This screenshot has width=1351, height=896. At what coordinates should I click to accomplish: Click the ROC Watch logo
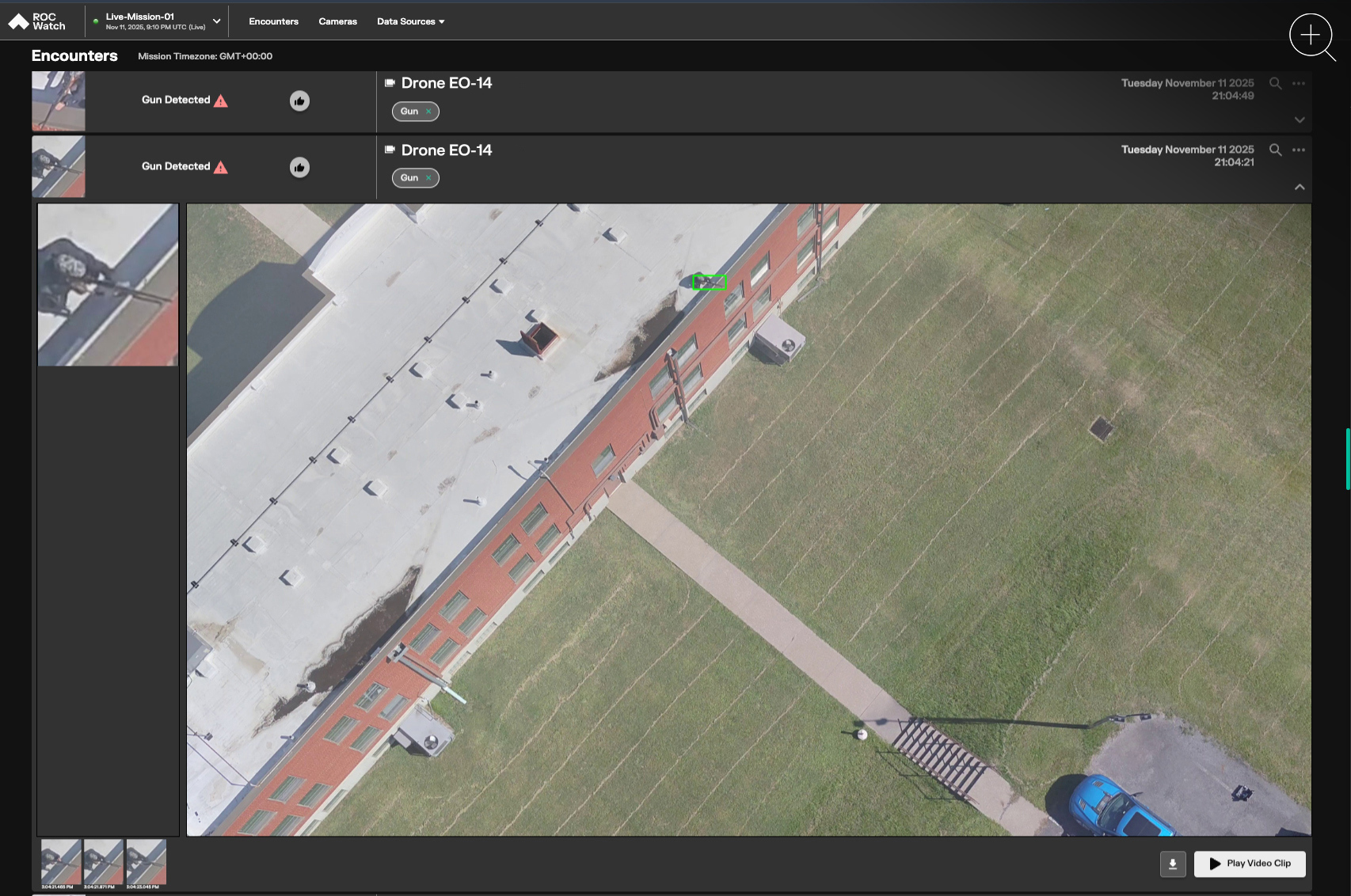36,21
